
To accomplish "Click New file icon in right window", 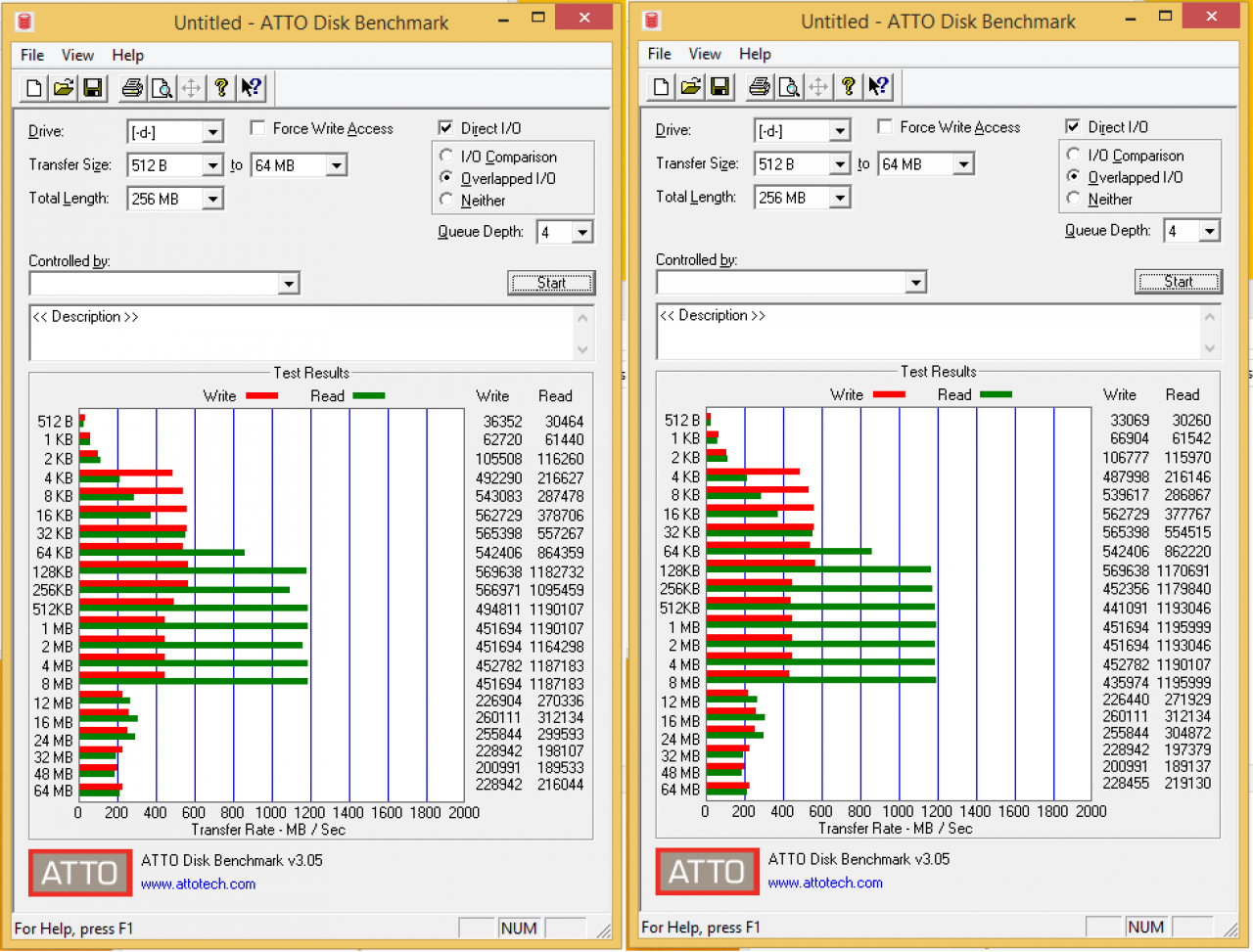I will tap(662, 87).
